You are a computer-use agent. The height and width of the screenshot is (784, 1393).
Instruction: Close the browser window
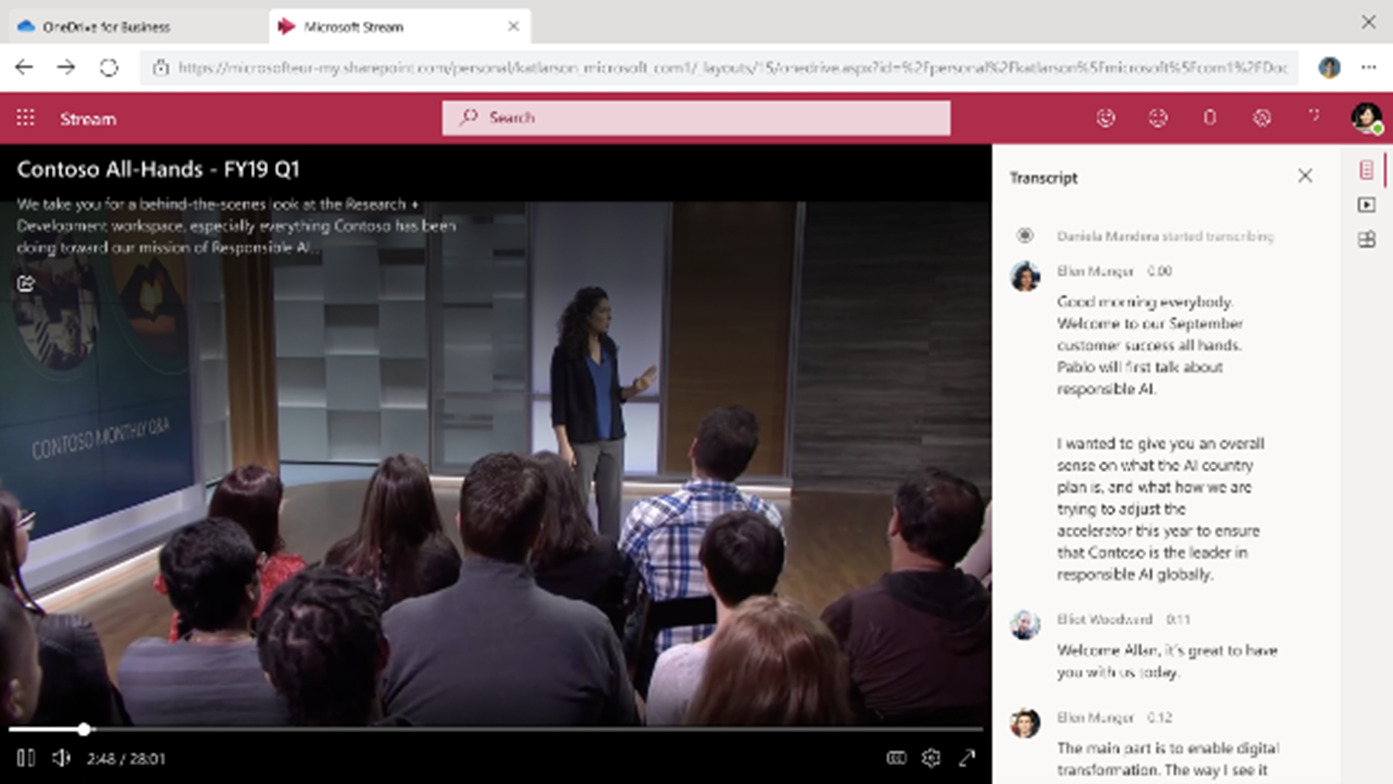pyautogui.click(x=1368, y=22)
